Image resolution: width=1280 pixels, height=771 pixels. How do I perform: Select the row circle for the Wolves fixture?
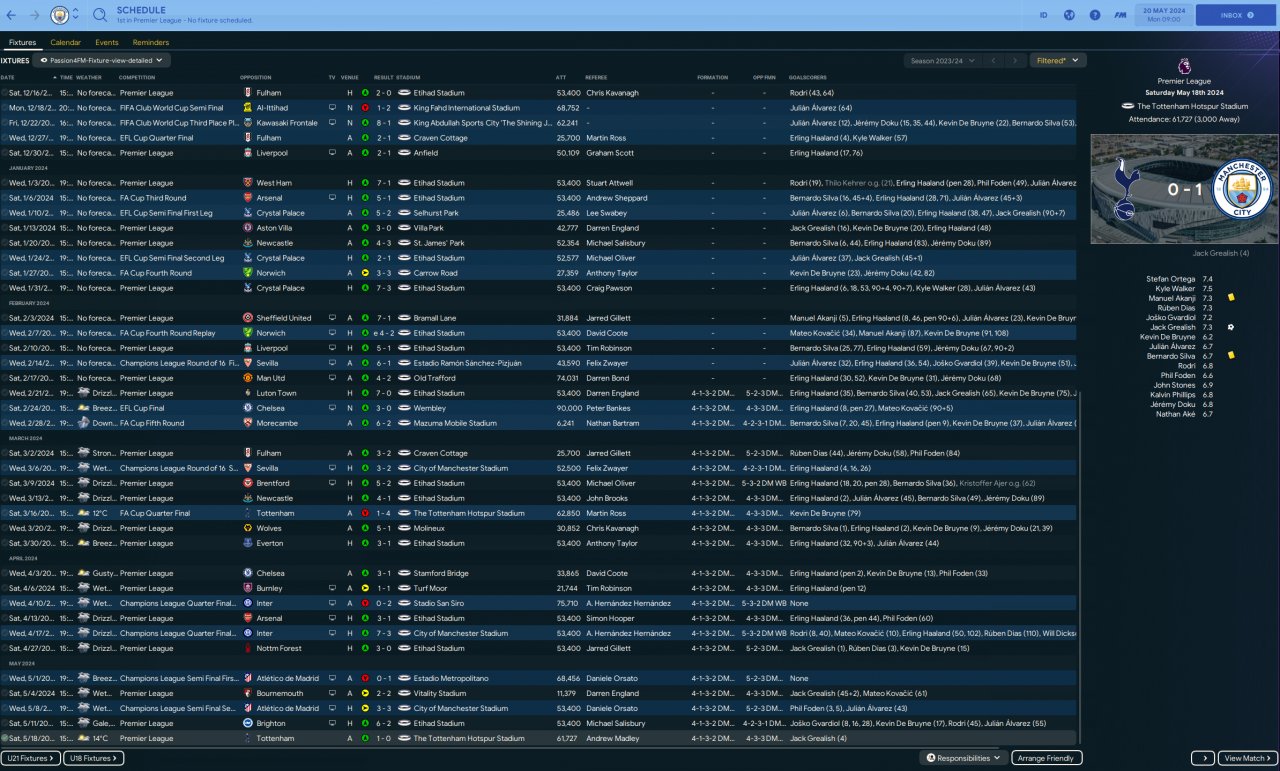(4, 528)
